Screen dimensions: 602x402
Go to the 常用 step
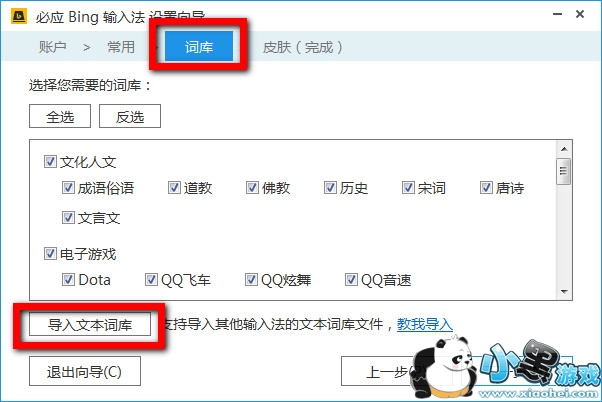click(x=121, y=47)
